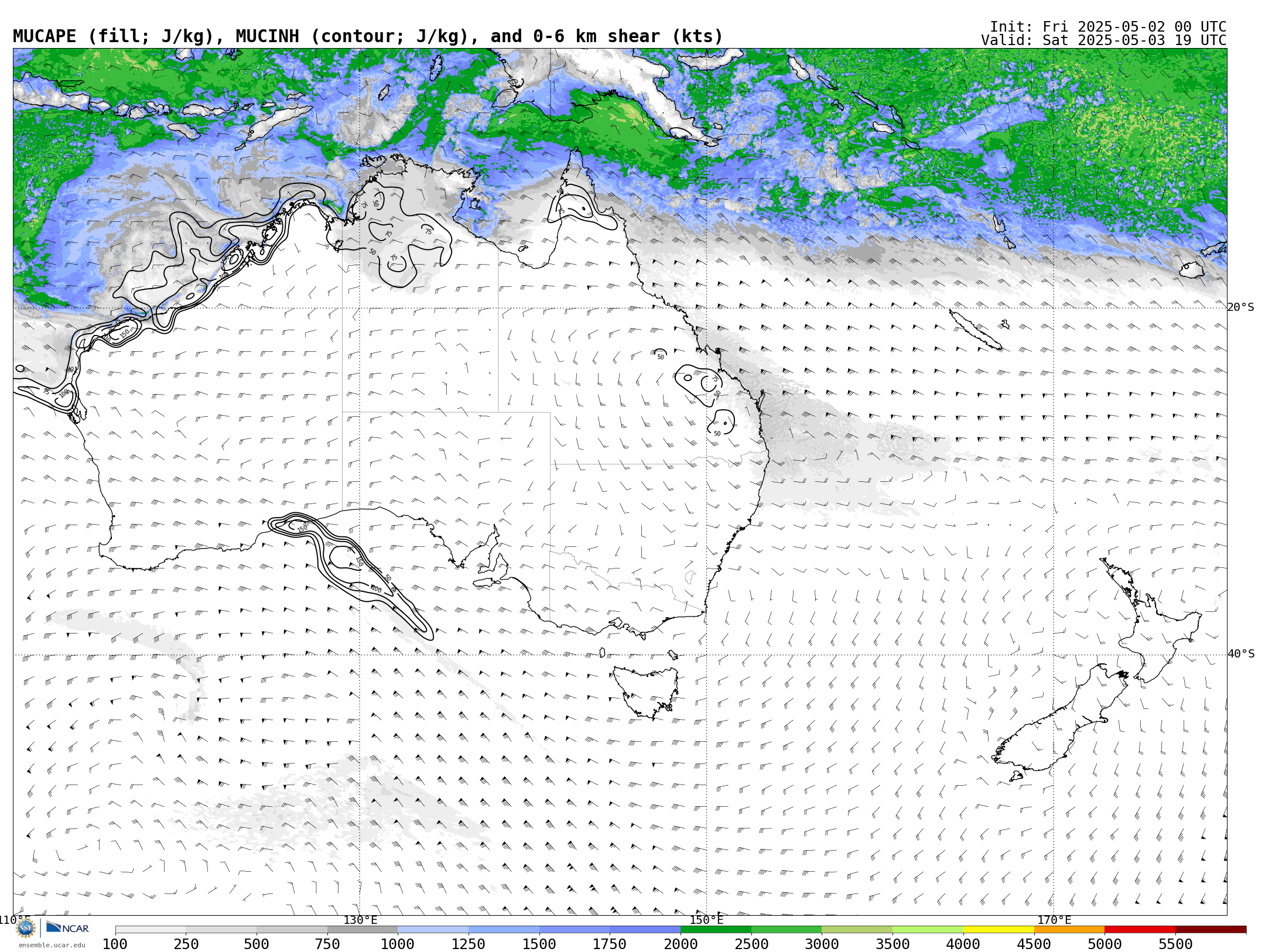
Task: Click the 5500 colorbar value label
Action: [x=1175, y=944]
